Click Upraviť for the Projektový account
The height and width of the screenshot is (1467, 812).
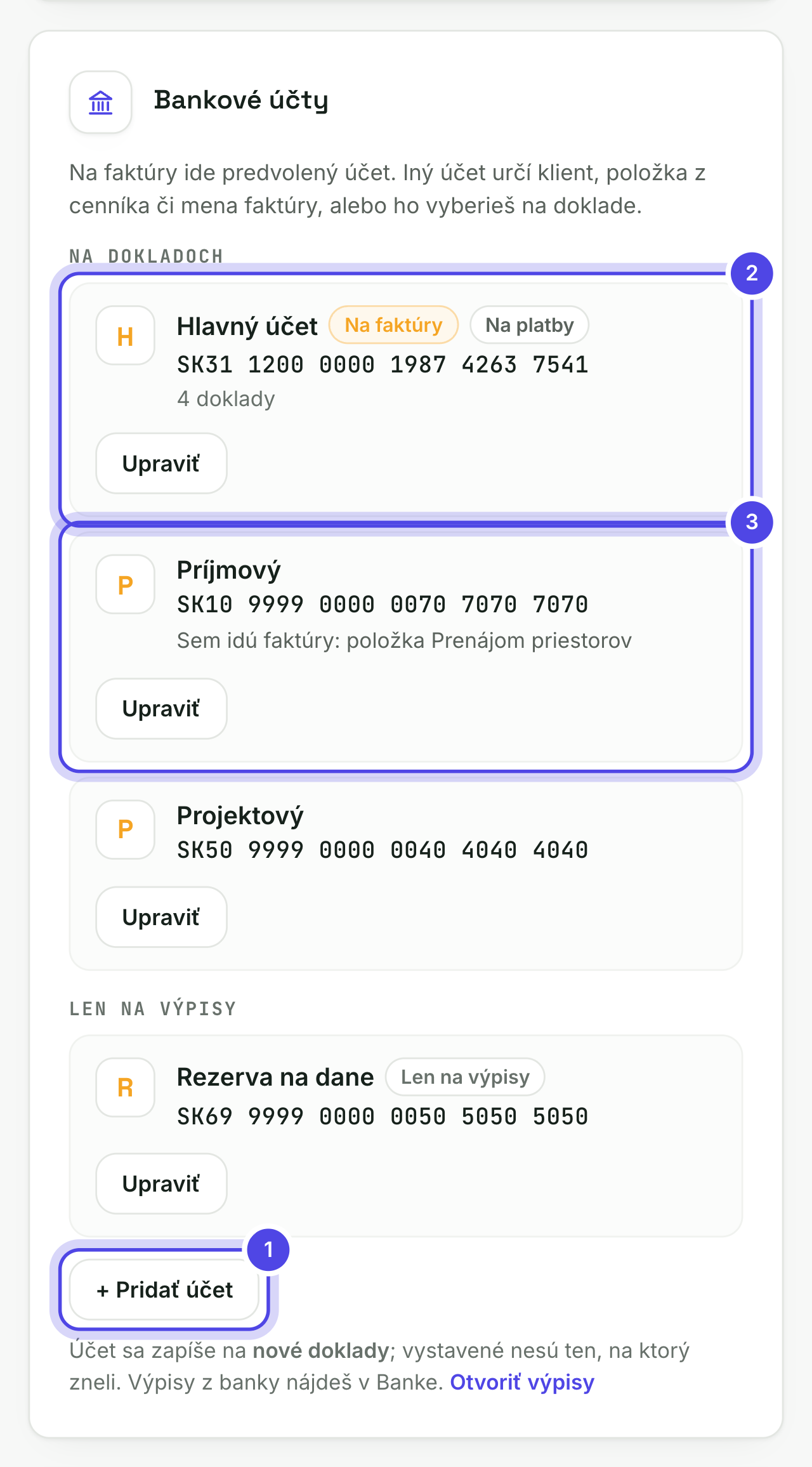(x=161, y=917)
